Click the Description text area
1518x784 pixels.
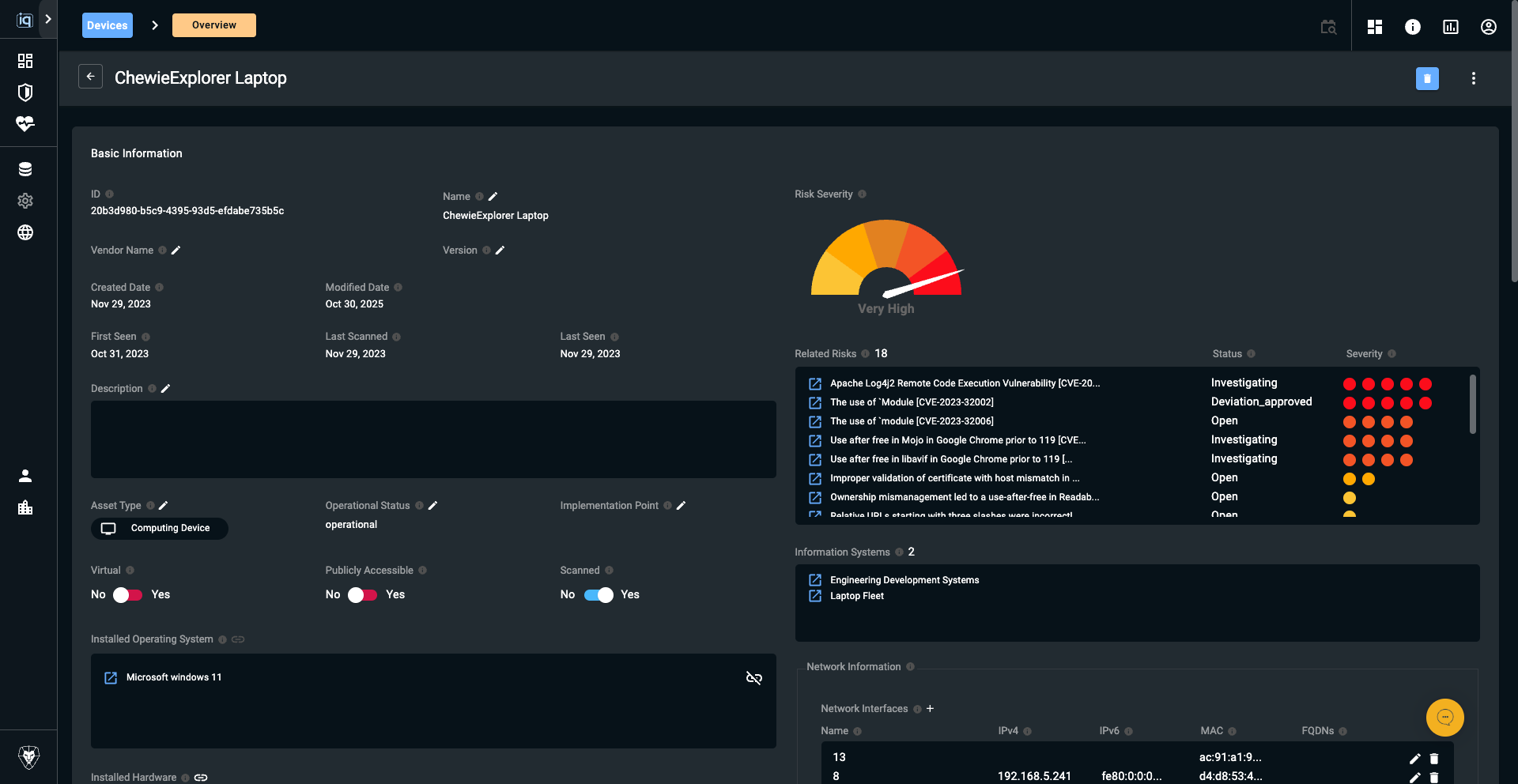click(433, 439)
